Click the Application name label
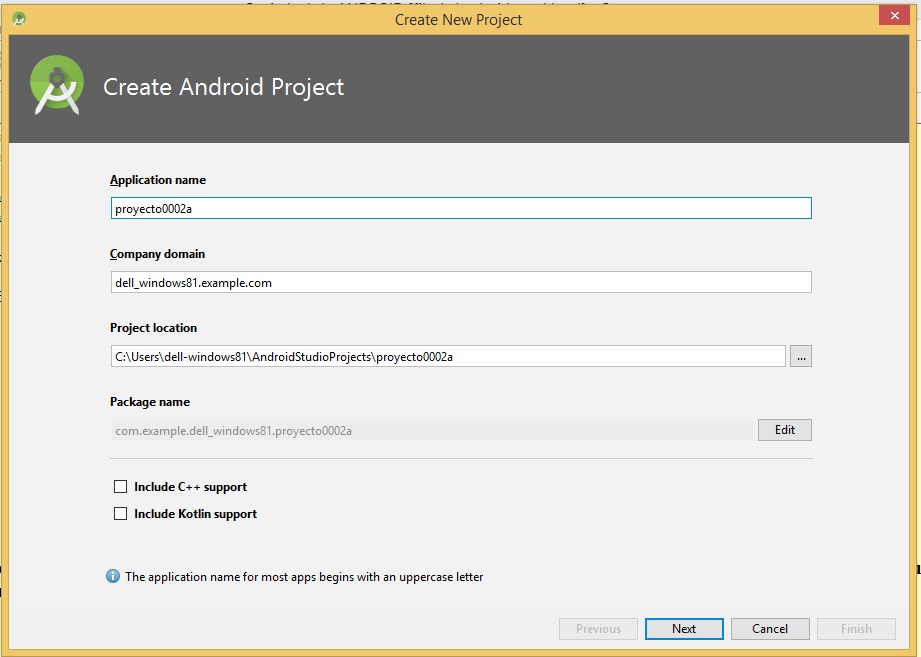This screenshot has width=921, height=657. [158, 180]
